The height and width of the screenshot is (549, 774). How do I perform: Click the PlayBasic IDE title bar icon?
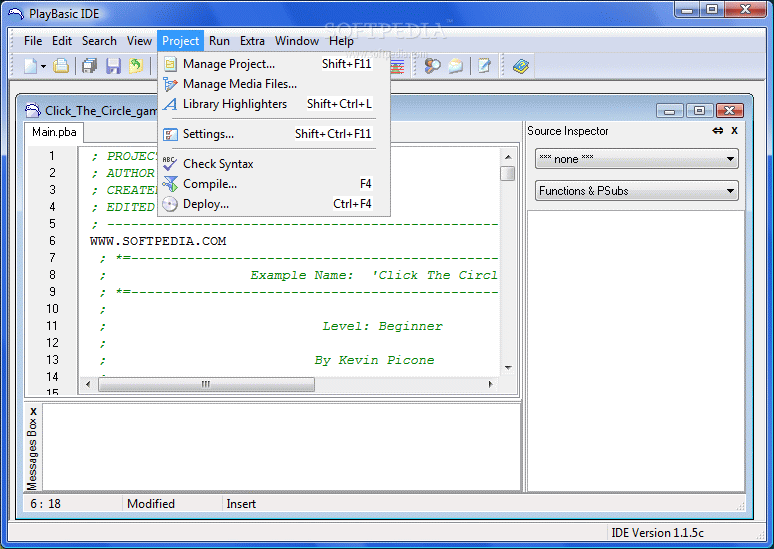click(16, 13)
